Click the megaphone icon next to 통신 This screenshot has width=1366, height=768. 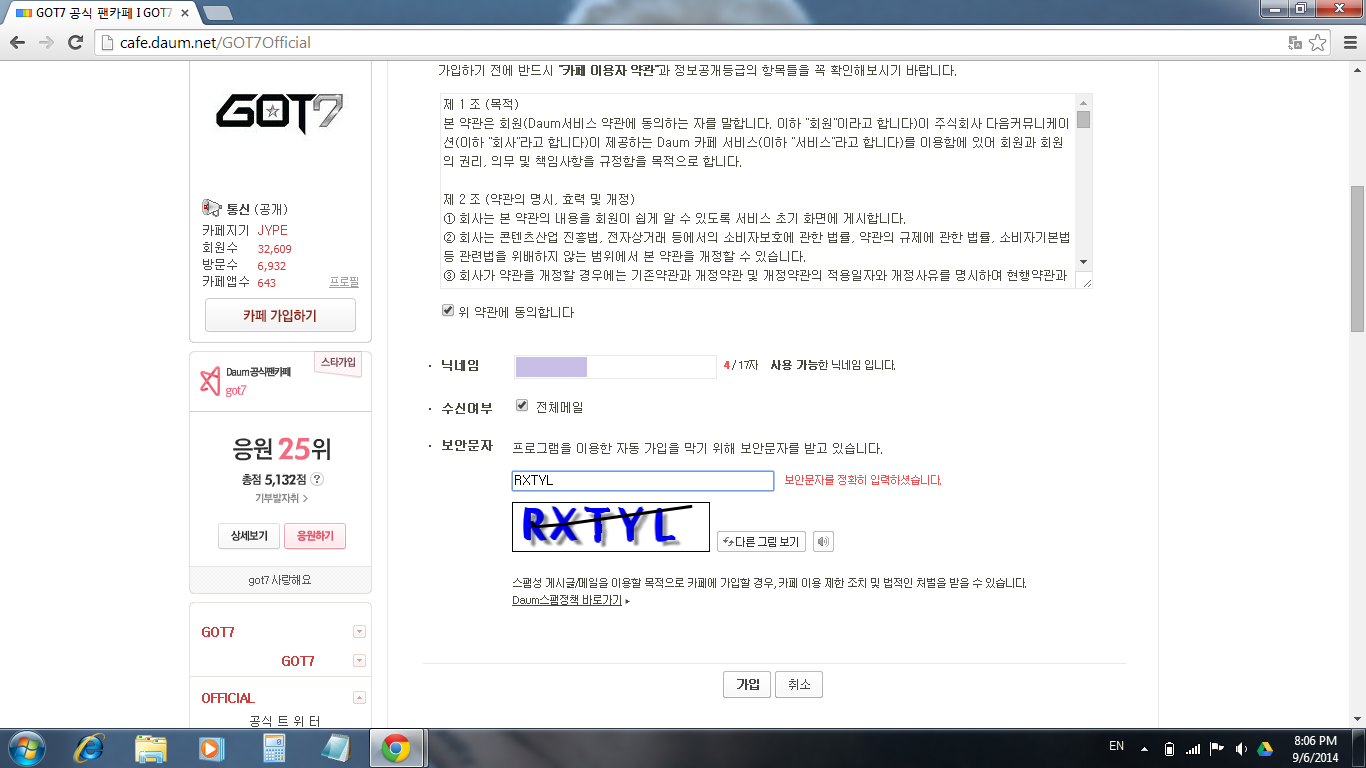(x=211, y=208)
